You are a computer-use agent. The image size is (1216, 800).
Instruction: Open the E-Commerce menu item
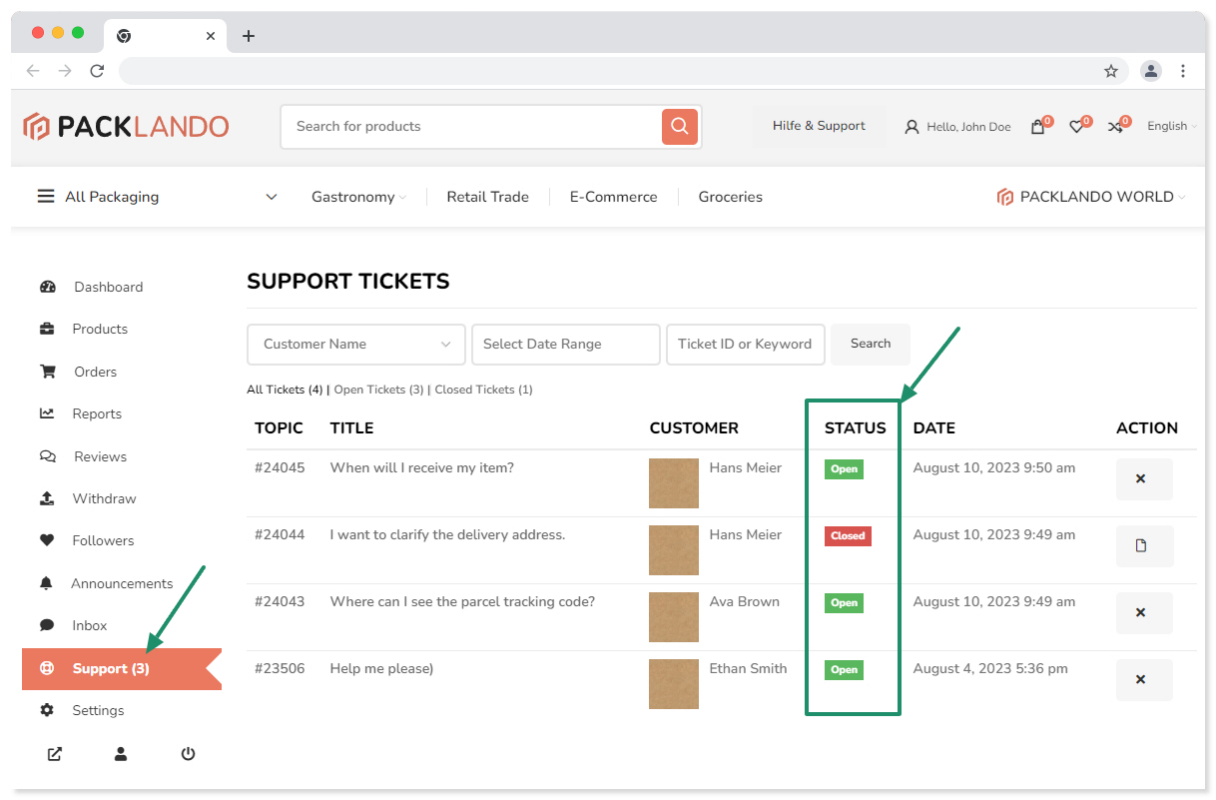(x=614, y=197)
